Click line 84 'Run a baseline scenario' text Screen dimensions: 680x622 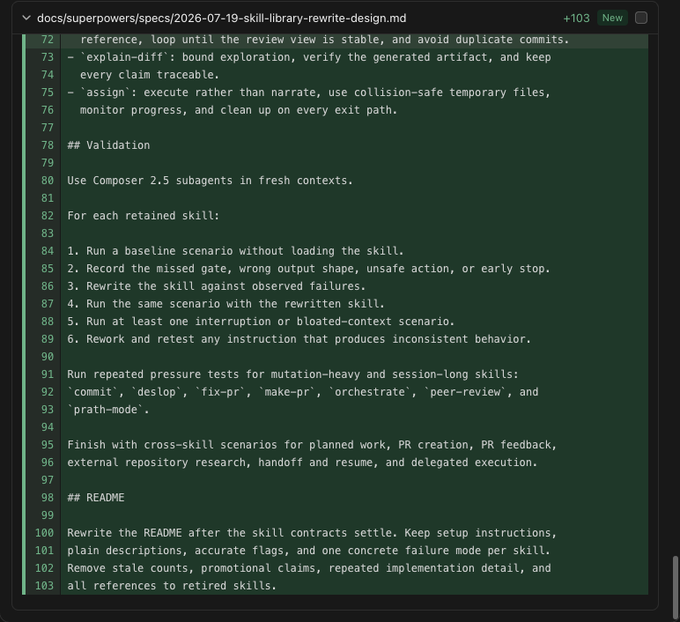click(x=235, y=251)
